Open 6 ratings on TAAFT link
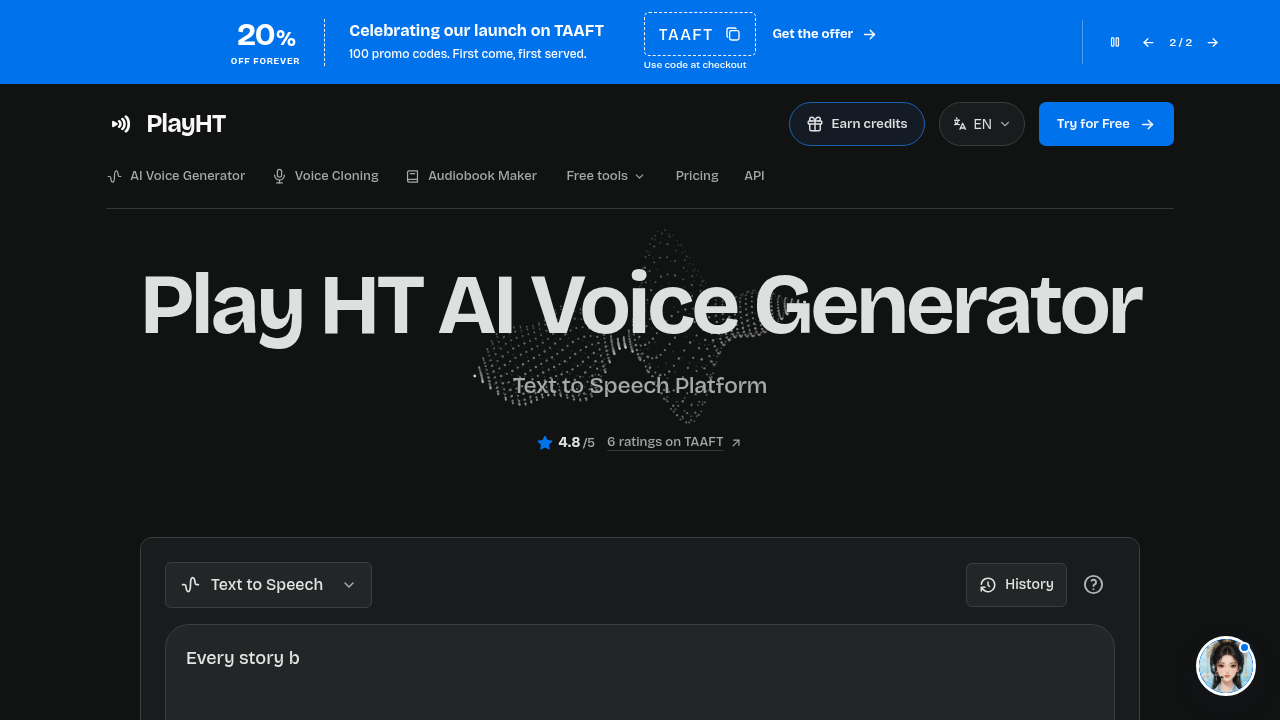Screen dimensions: 1280x720 point(665,442)
